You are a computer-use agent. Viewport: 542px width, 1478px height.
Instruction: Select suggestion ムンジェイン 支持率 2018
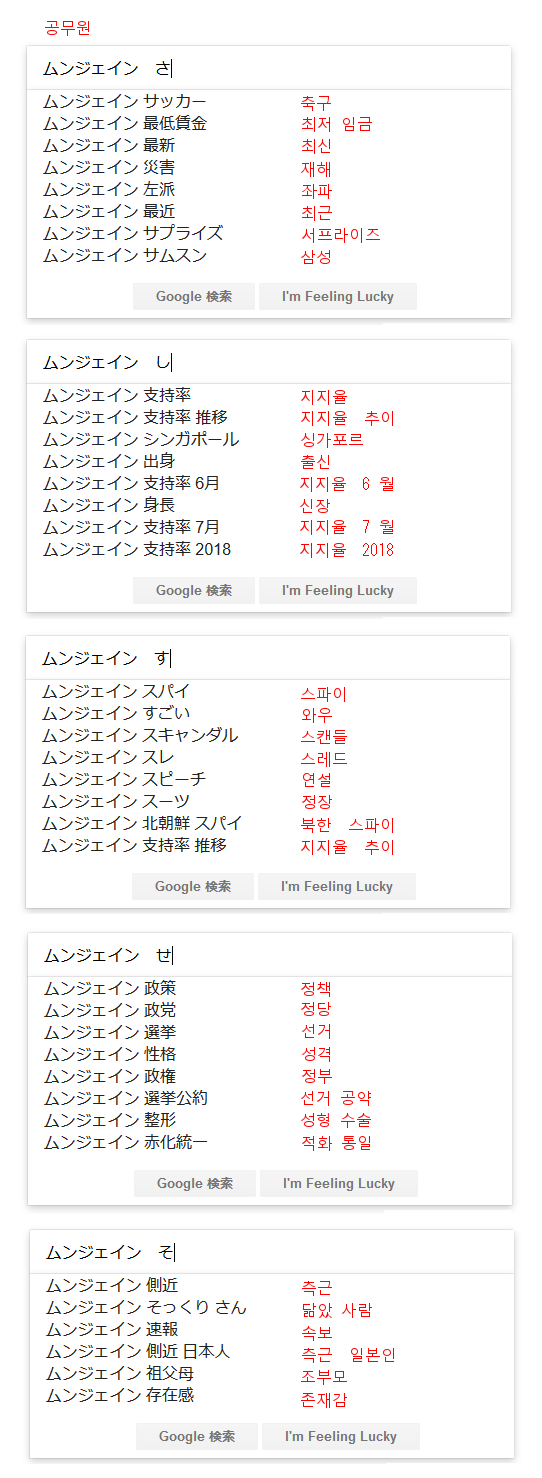click(x=137, y=550)
